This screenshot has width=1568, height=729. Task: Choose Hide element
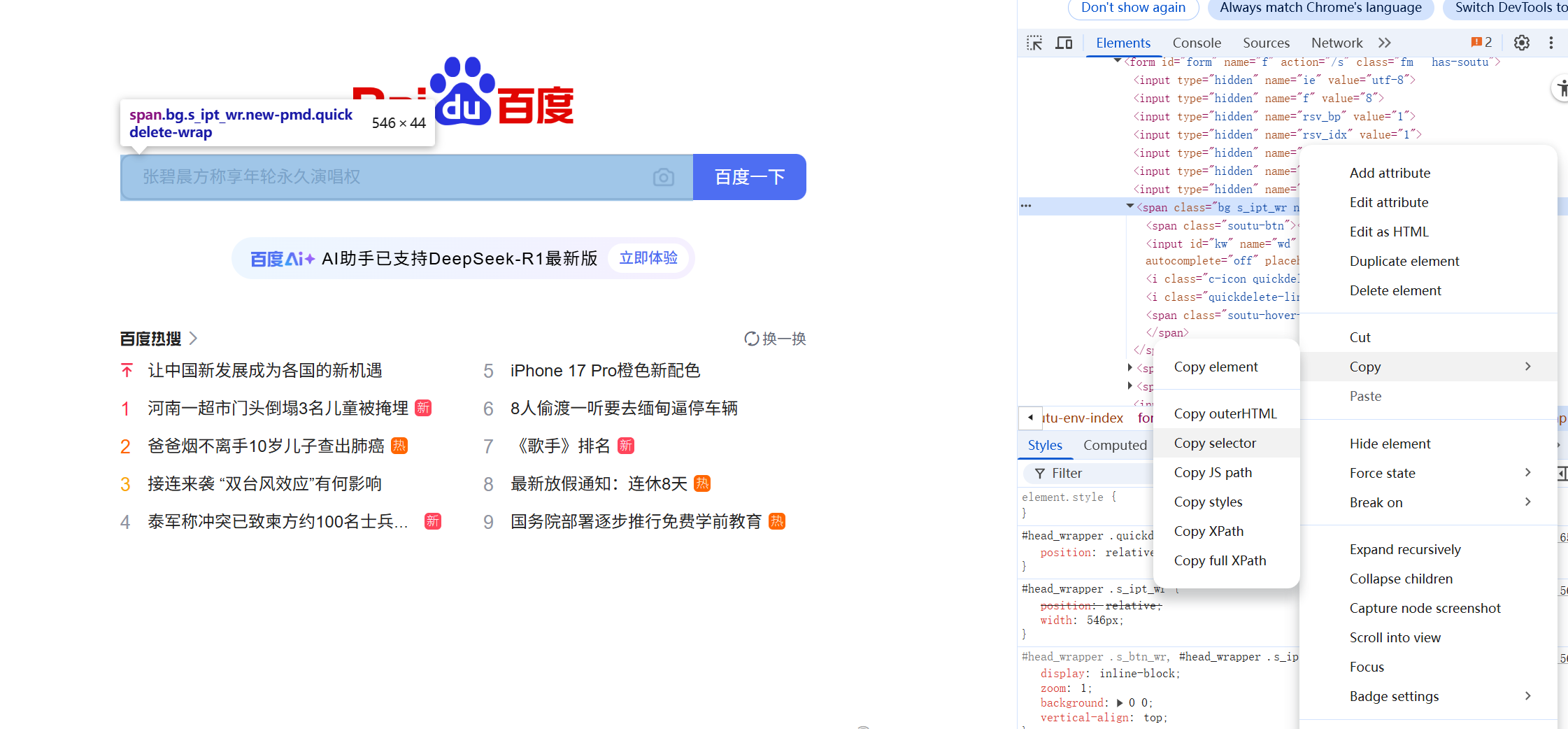point(1428,444)
